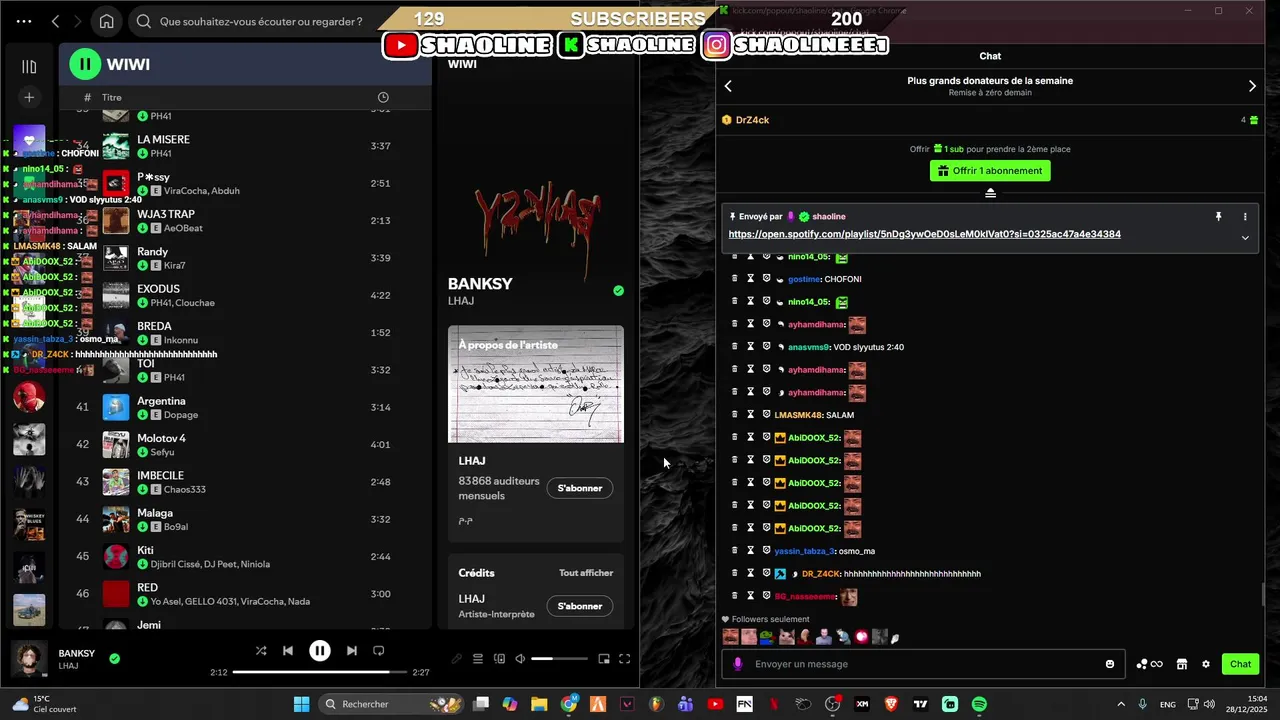The width and height of the screenshot is (1280, 720).
Task: Open artist link Sefyu
Action: tap(162, 452)
